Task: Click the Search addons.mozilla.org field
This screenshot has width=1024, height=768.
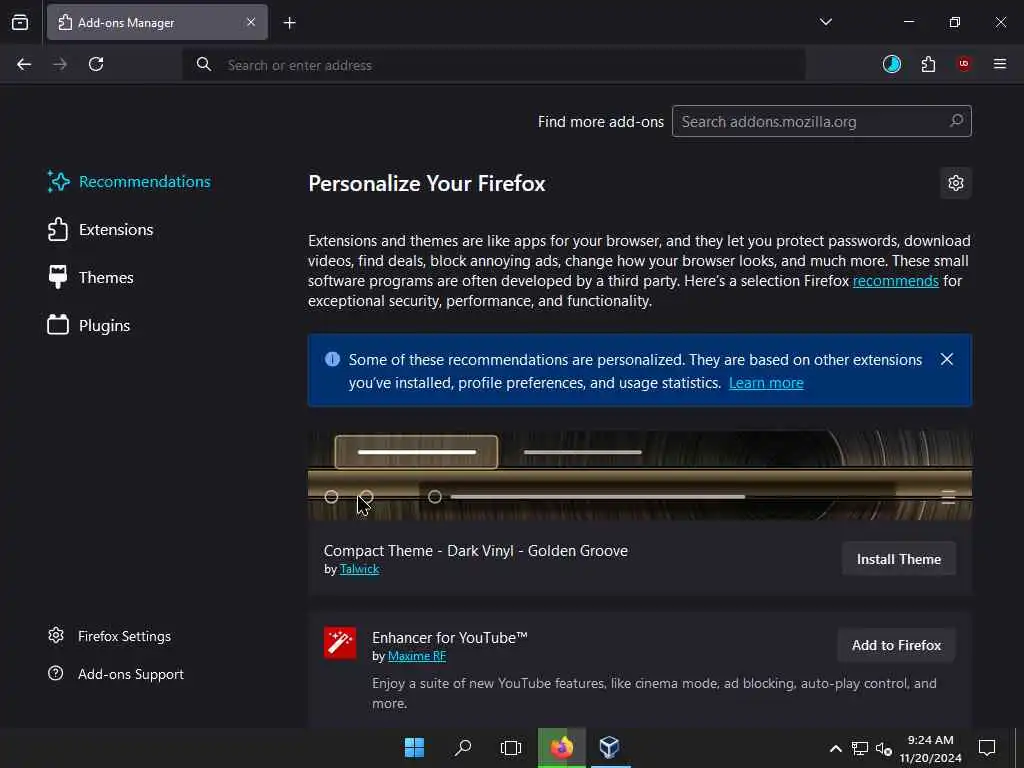Action: coord(822,121)
